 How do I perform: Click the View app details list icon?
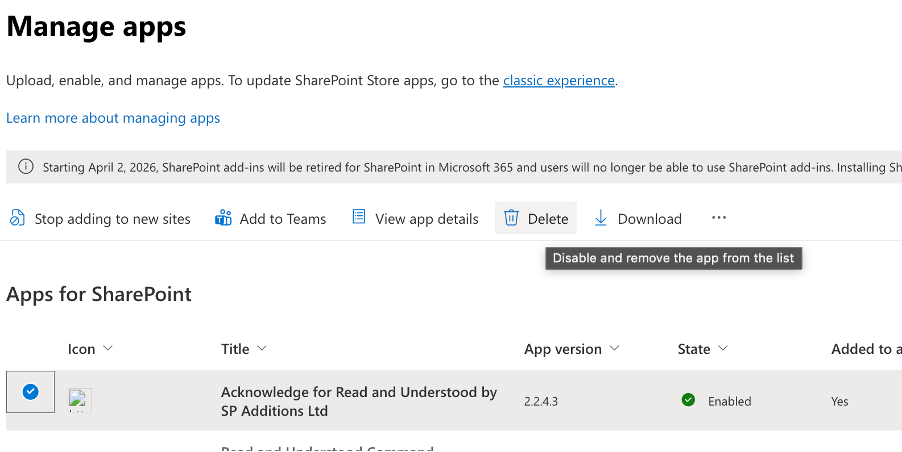tap(359, 217)
